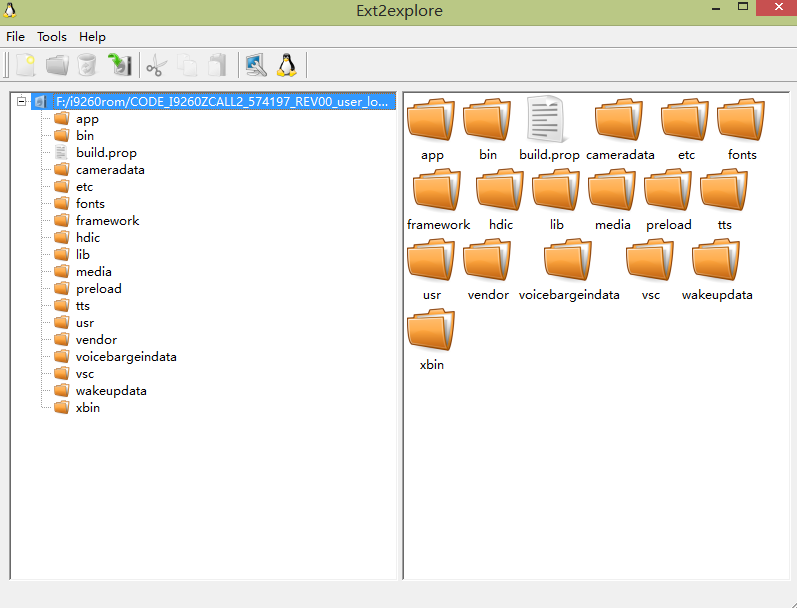The height and width of the screenshot is (608, 797).
Task: Select fonts folder in tree
Action: click(x=79, y=204)
